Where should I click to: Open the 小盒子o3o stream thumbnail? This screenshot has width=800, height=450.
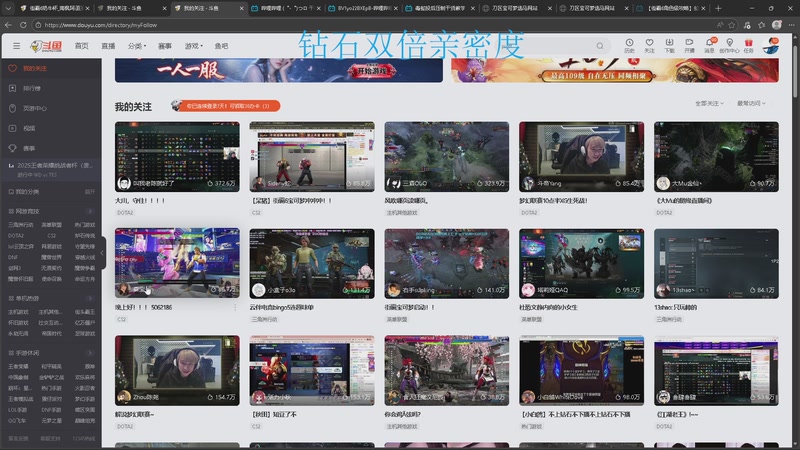312,263
